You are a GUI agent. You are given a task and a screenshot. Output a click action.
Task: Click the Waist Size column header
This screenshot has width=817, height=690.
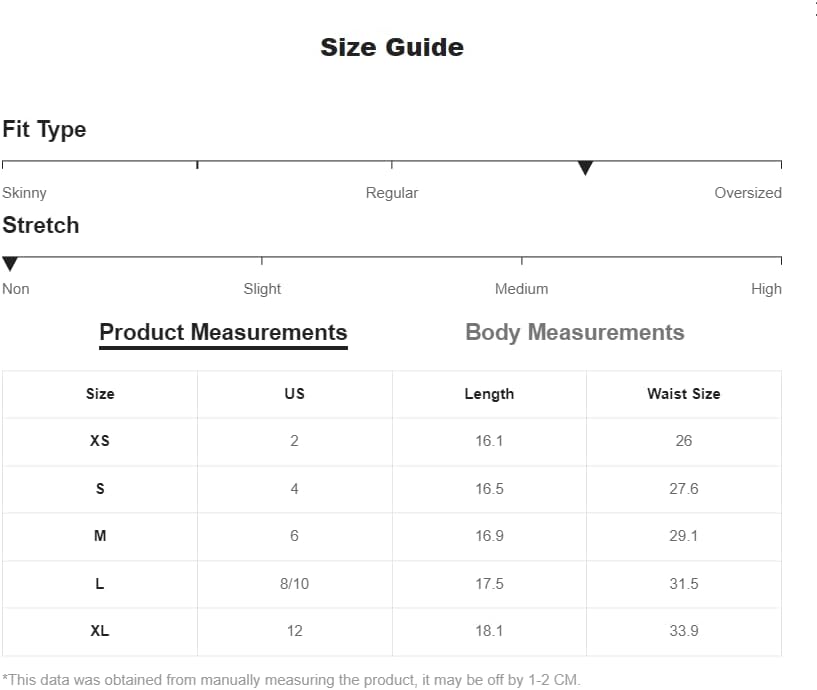tap(684, 394)
